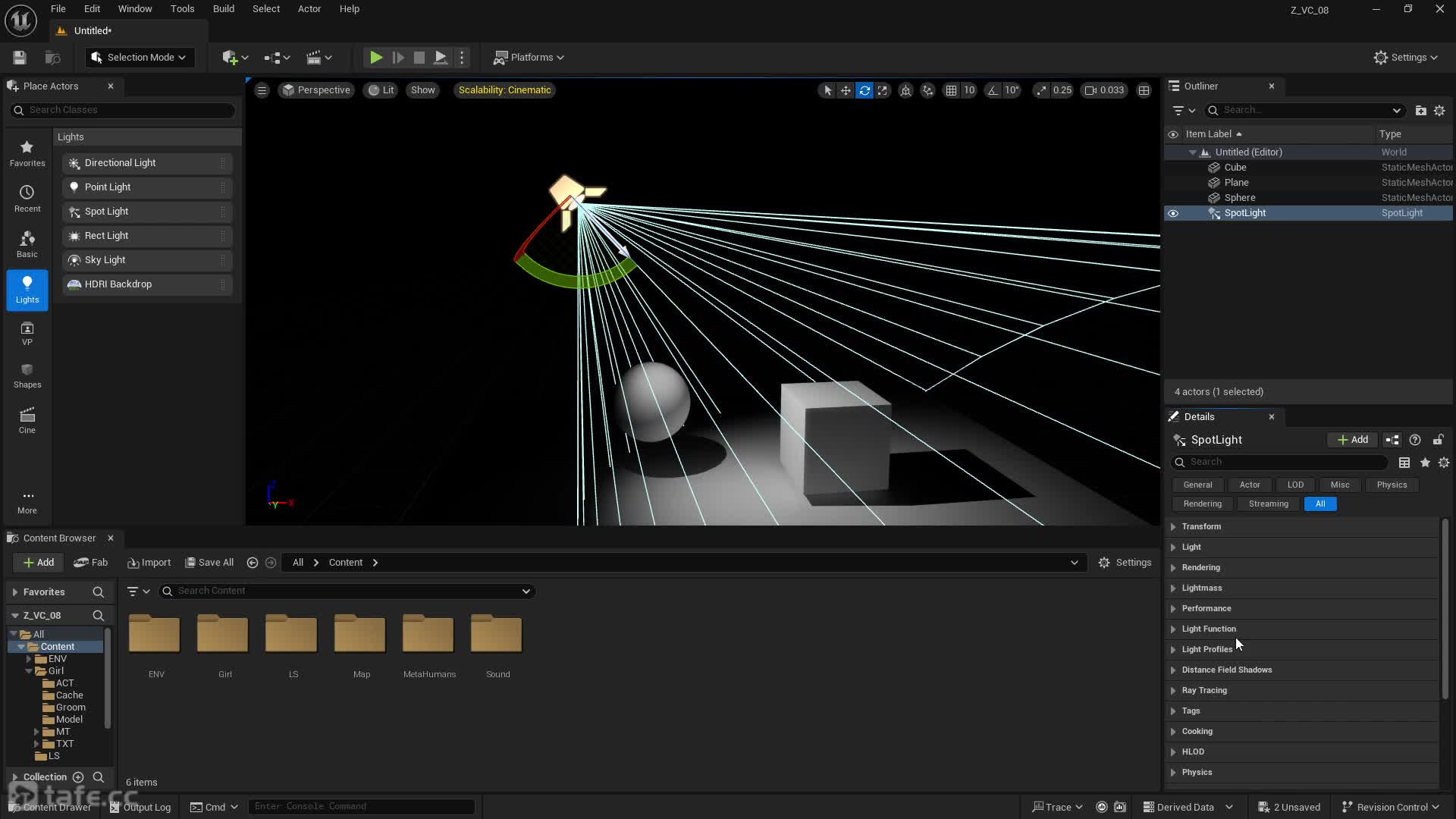Screen dimensions: 1456x819
Task: Toggle grid snapping in viewport toolbar
Action: point(951,90)
